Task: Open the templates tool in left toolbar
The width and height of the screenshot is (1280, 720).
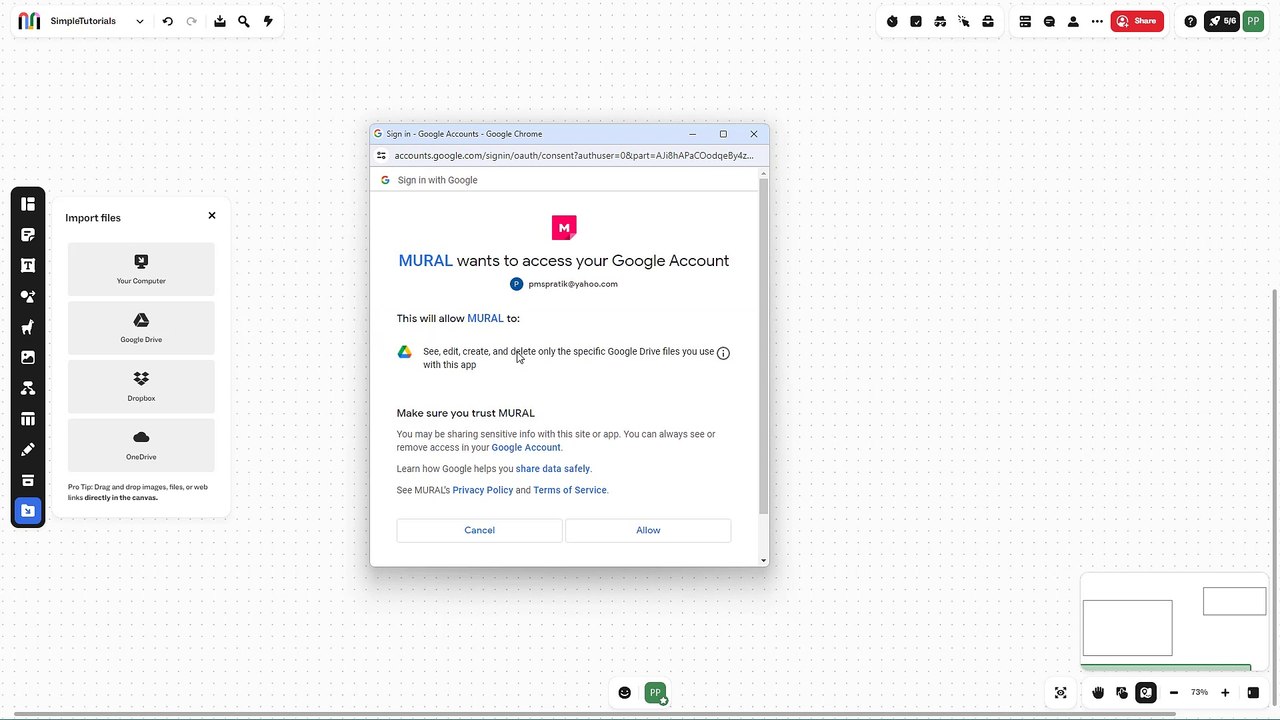Action: coord(28,204)
